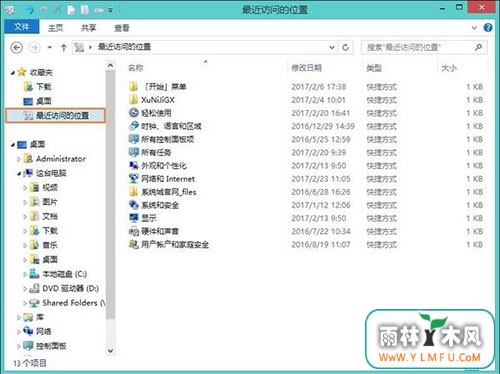Select Shared Folders in sidebar
Viewport: 500px width, 374px height.
(x=70, y=303)
